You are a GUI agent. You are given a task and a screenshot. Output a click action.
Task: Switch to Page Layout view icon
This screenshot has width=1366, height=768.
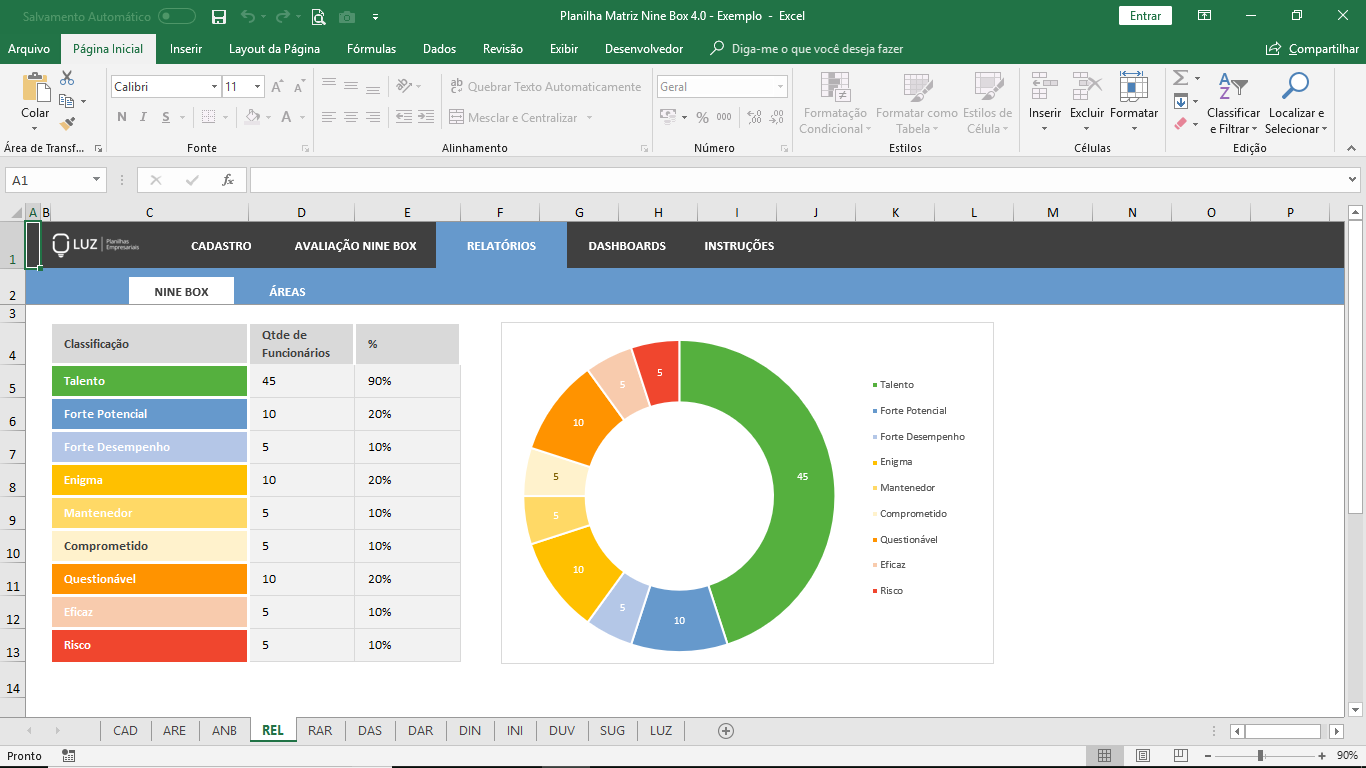point(1143,756)
